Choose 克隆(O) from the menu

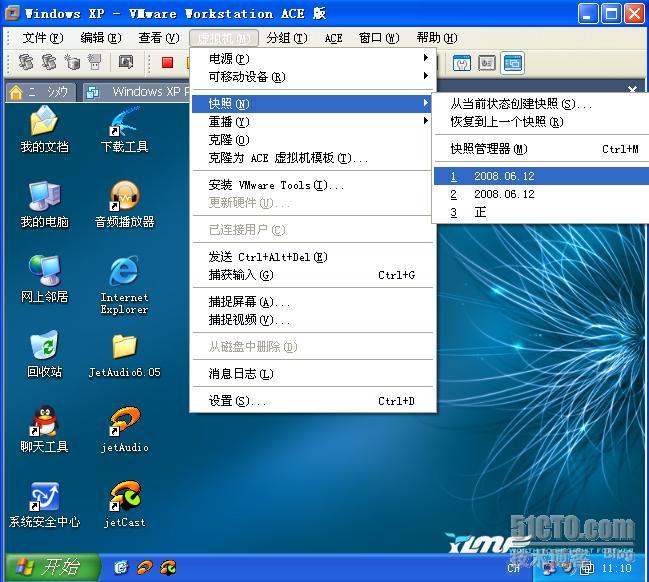[313, 140]
